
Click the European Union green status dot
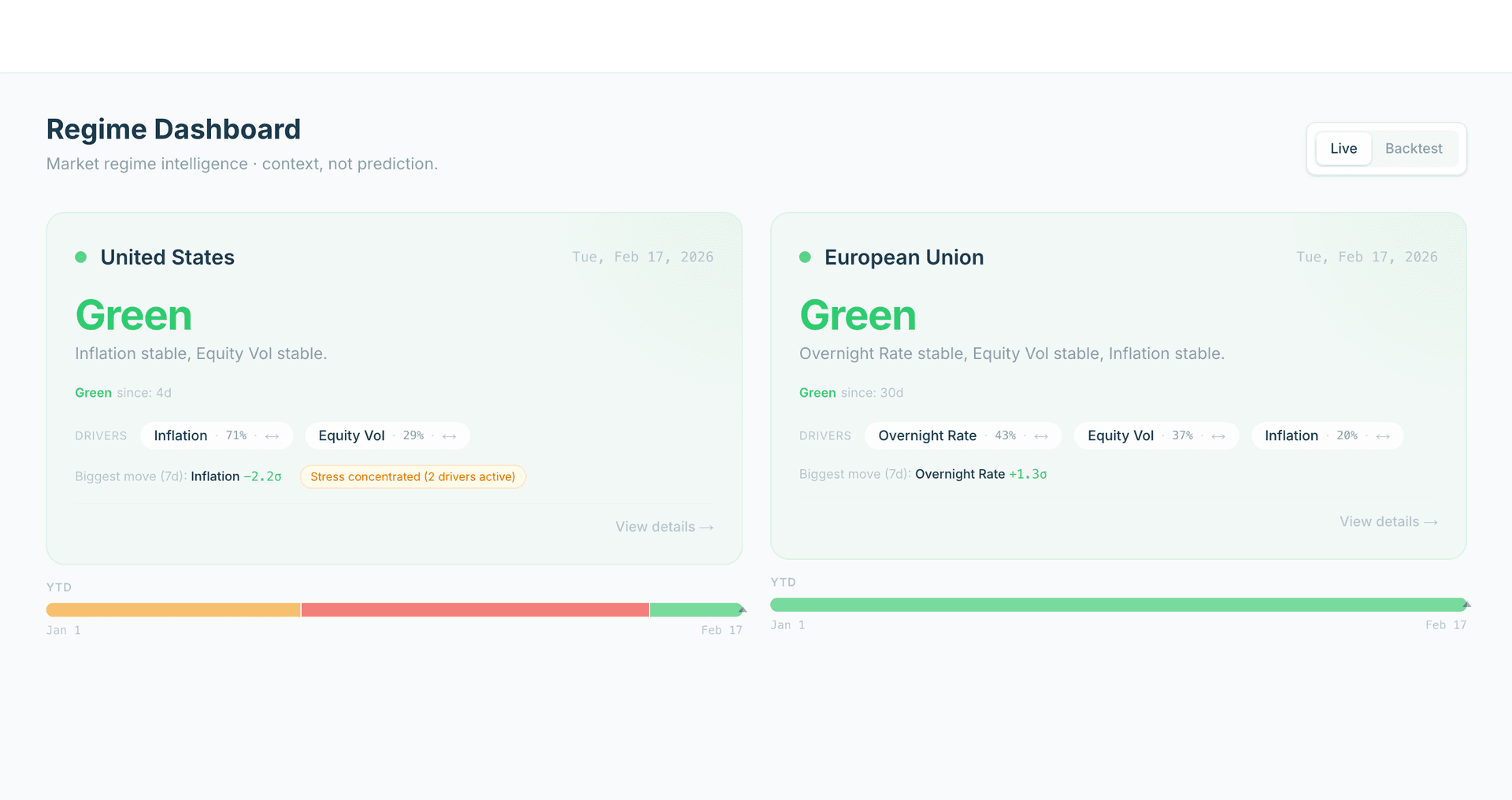[805, 257]
